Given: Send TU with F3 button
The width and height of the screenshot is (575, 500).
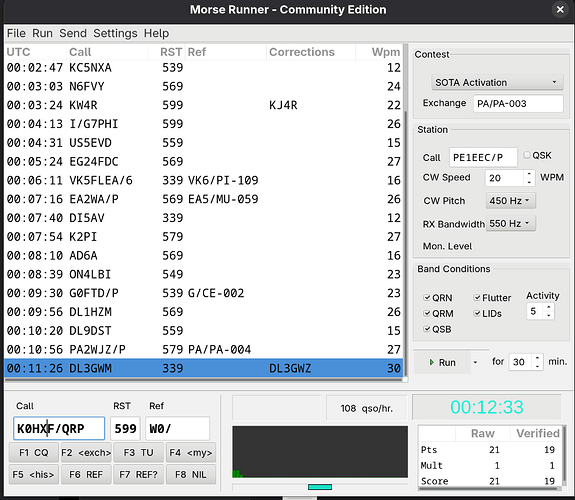Looking at the screenshot, I should point(139,453).
